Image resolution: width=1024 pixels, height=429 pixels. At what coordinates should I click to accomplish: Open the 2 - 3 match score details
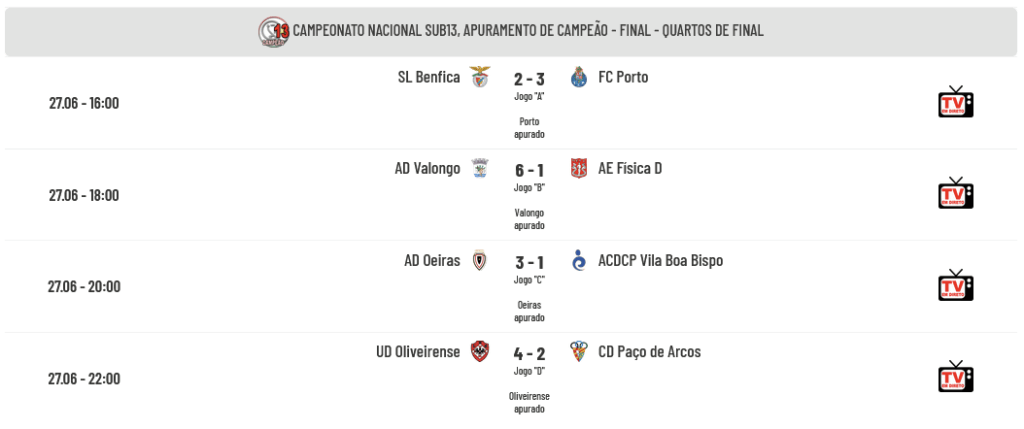tap(529, 79)
